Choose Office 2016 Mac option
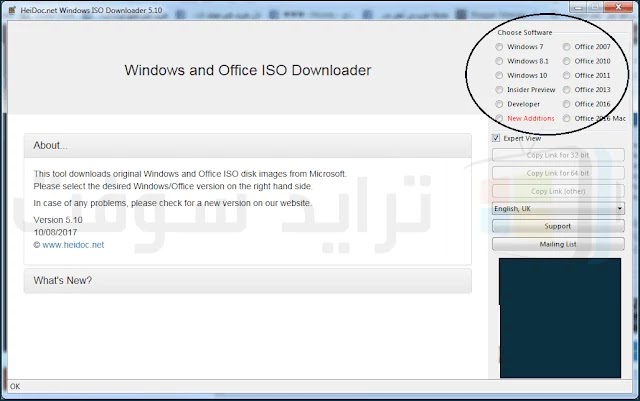 pos(567,118)
